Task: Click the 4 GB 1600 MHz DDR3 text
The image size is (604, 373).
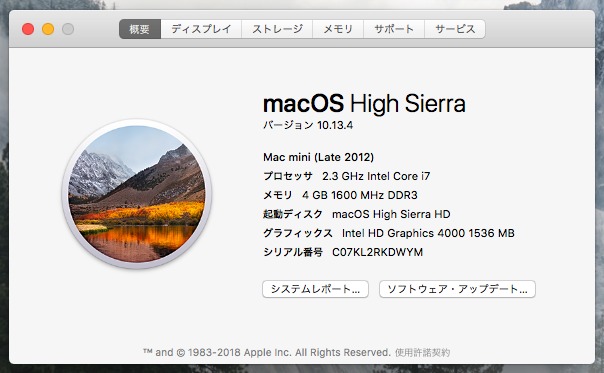Action: pos(360,195)
